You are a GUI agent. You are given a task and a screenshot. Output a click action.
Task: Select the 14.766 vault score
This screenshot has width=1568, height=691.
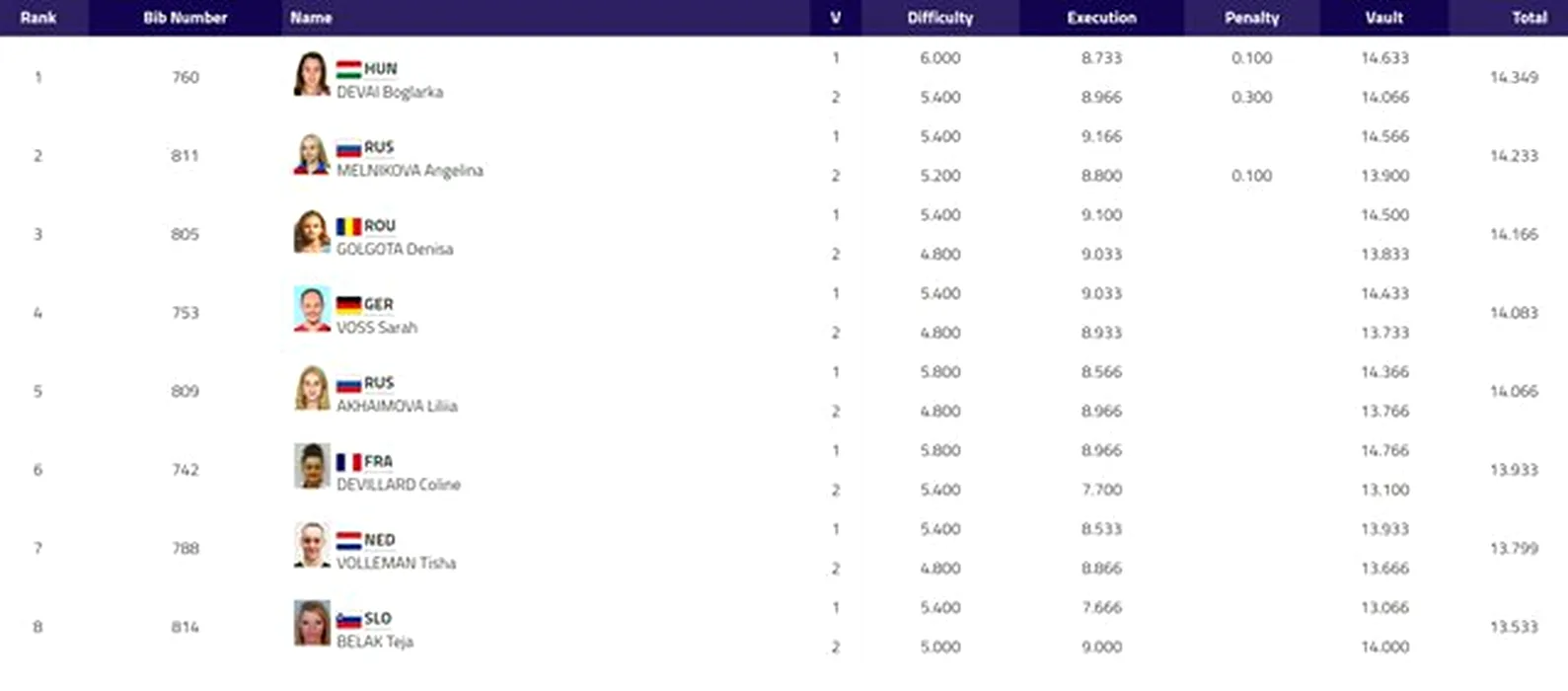point(1384,451)
